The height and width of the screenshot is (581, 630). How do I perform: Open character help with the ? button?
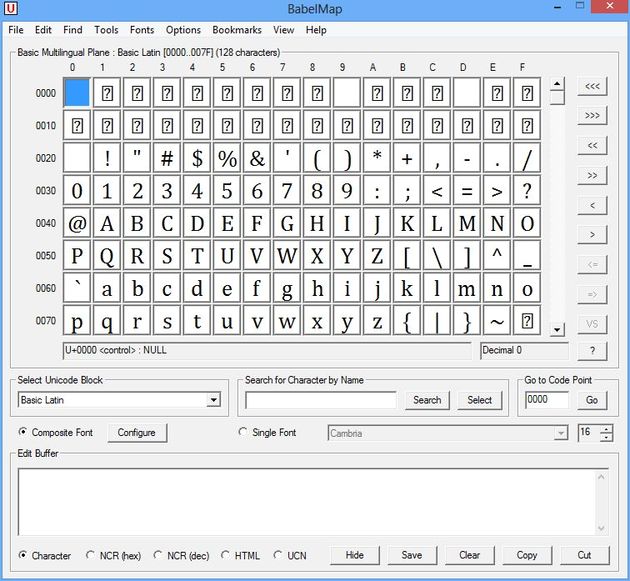592,351
